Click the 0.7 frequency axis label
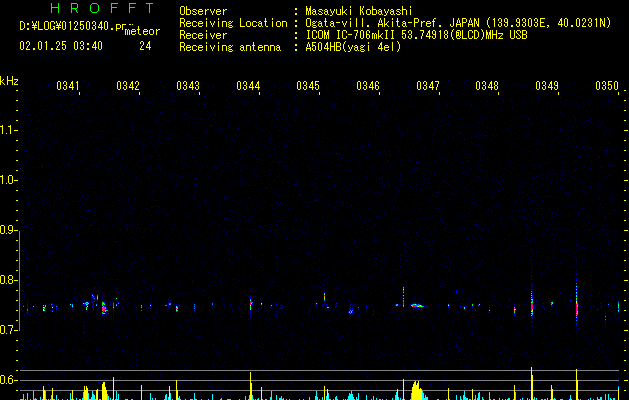Image resolution: width=629 pixels, height=400 pixels. 9,330
